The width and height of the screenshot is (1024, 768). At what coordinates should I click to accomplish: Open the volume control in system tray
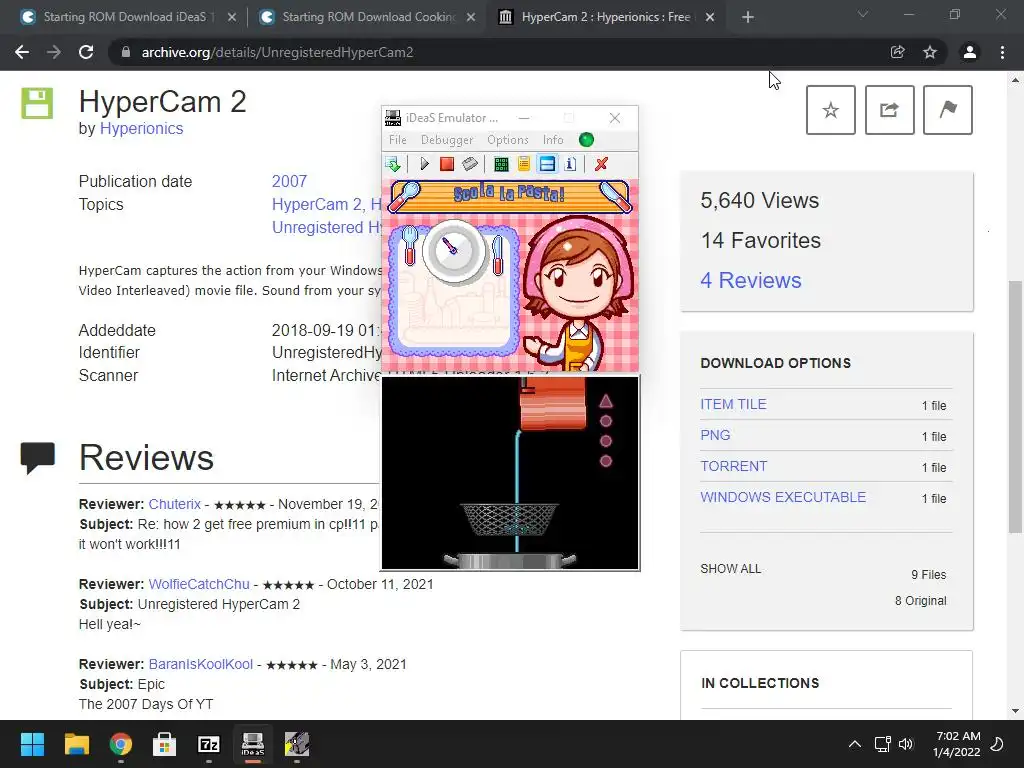coord(906,744)
